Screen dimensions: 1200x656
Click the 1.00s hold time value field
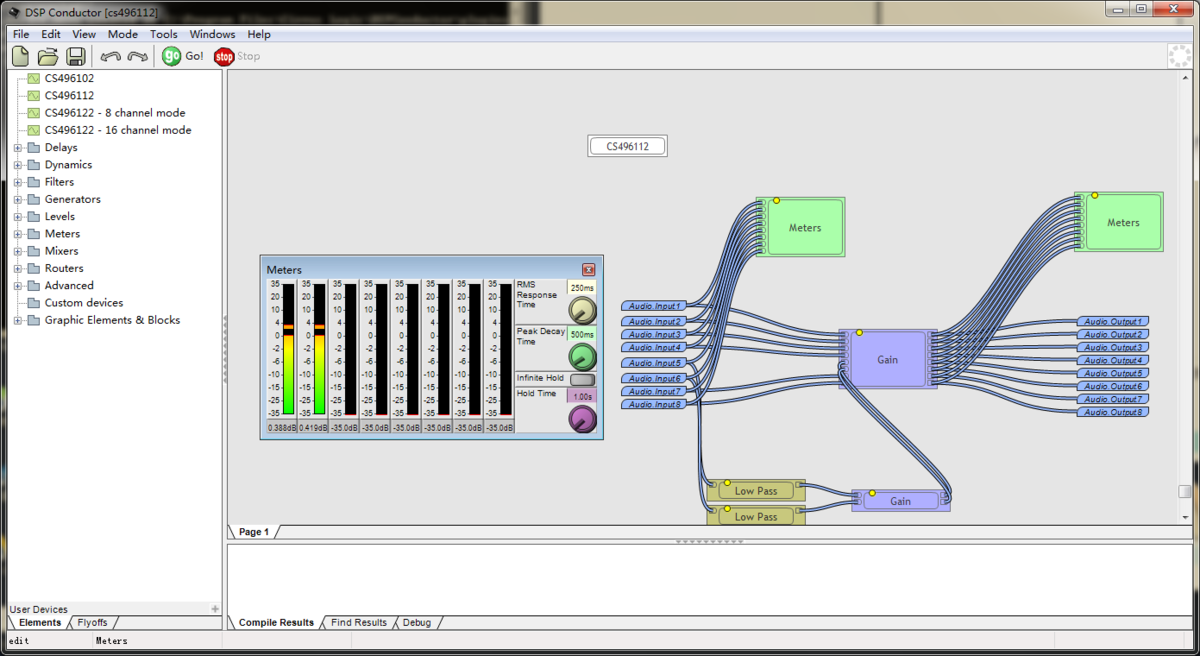click(582, 396)
